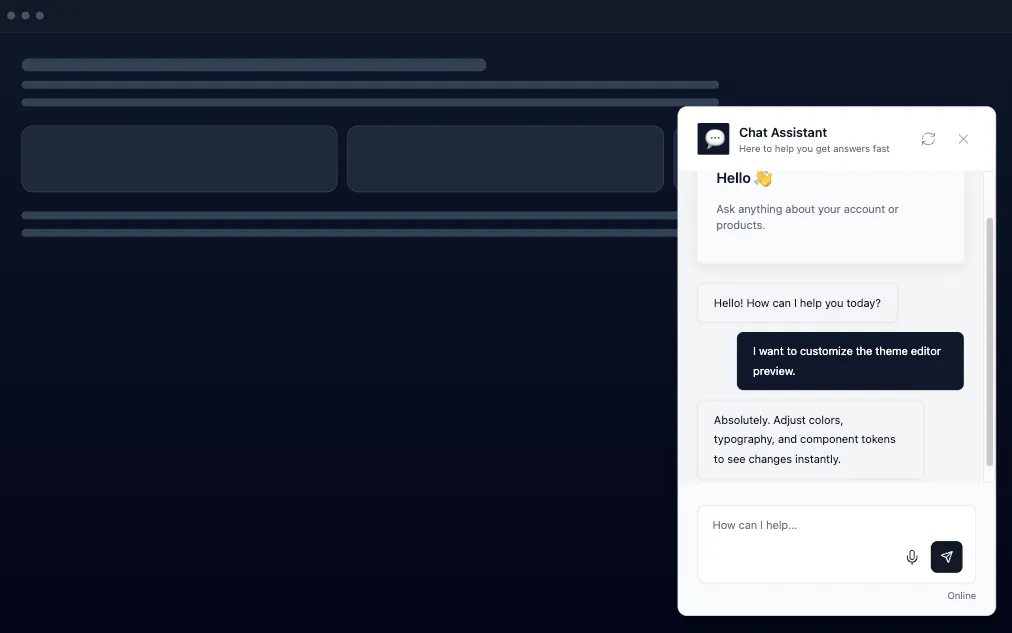
Task: Activate the microphone voice input
Action: pyautogui.click(x=911, y=557)
